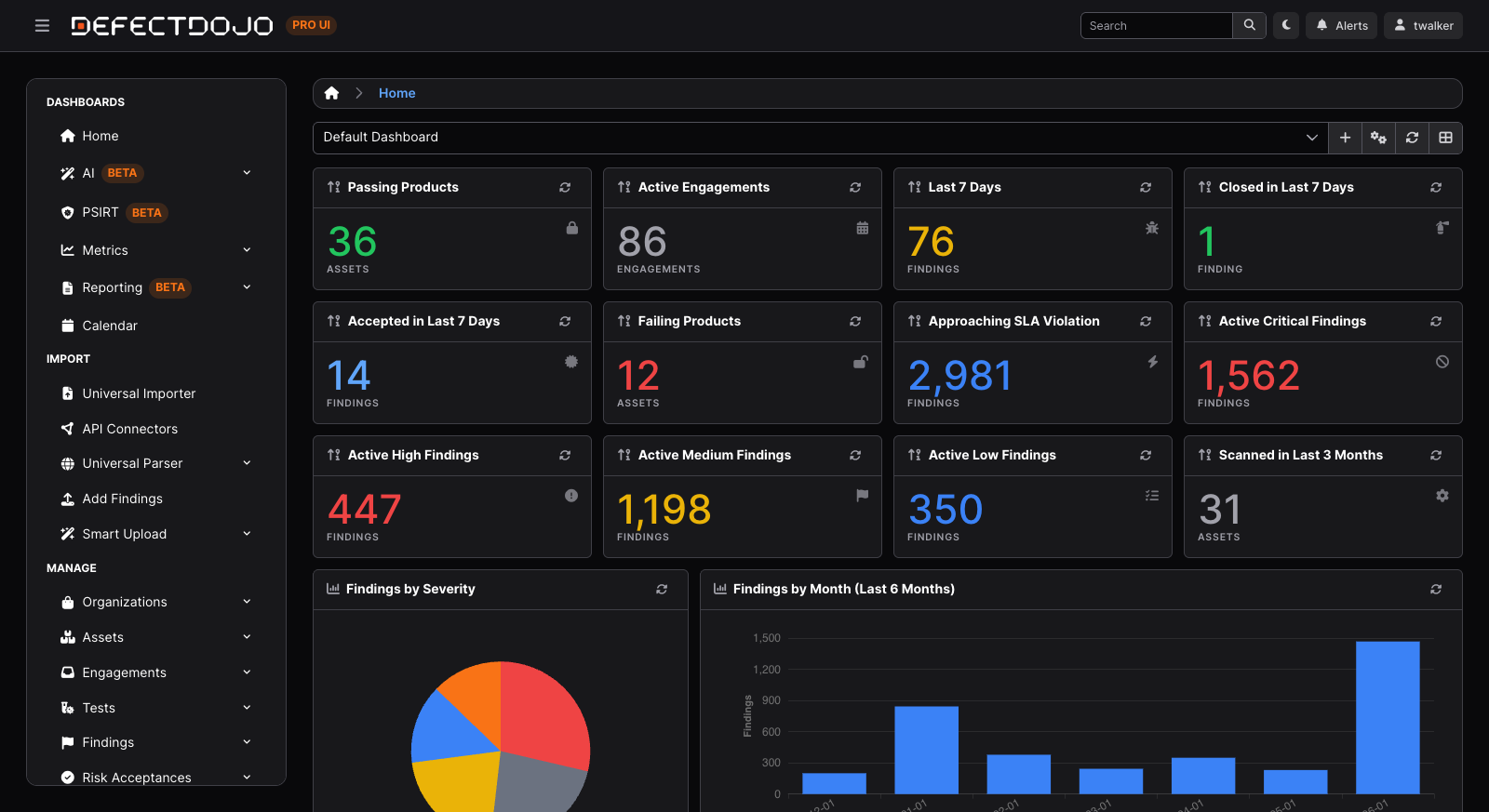
Task: Follow the Home breadcrumb link
Action: [x=396, y=93]
